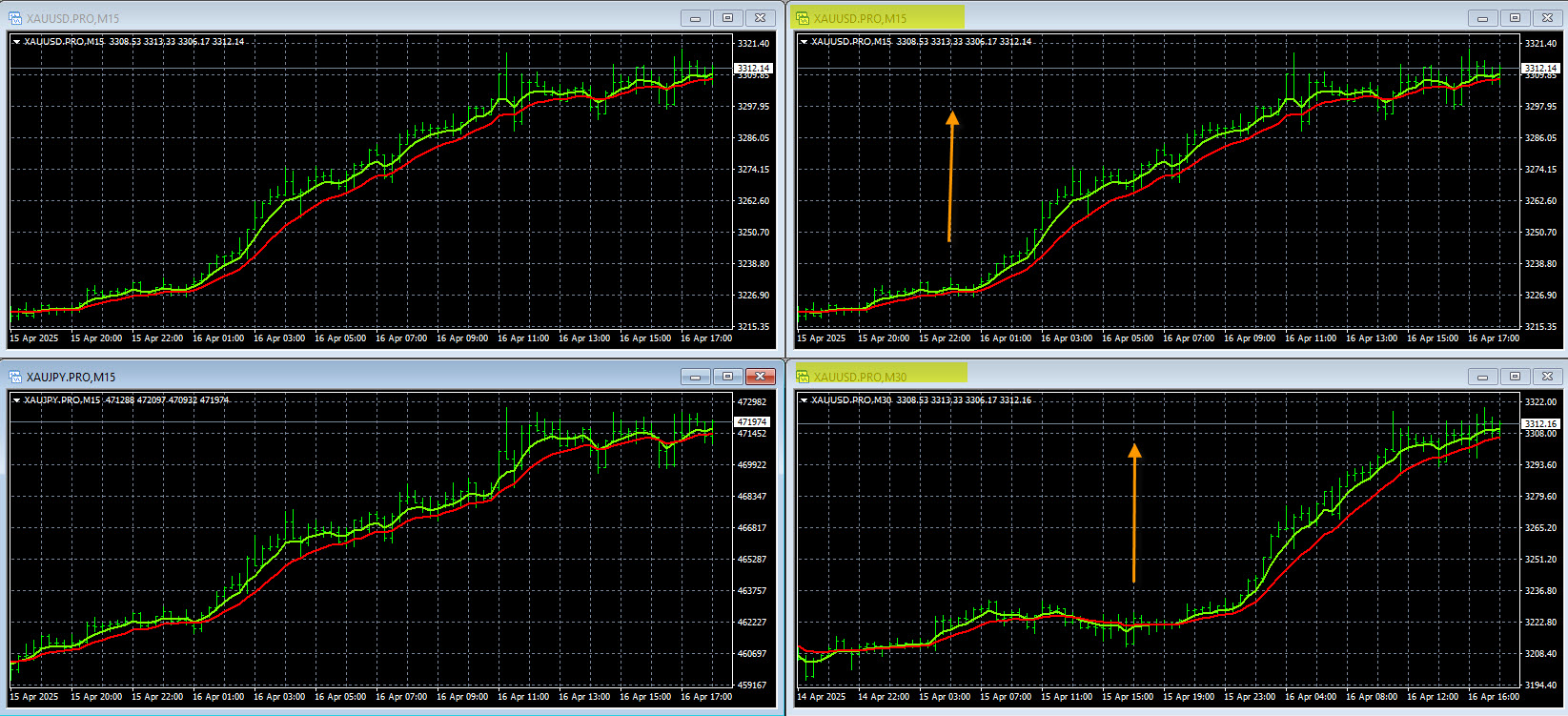
Task: Click the 471974 current price label
Action: point(752,421)
